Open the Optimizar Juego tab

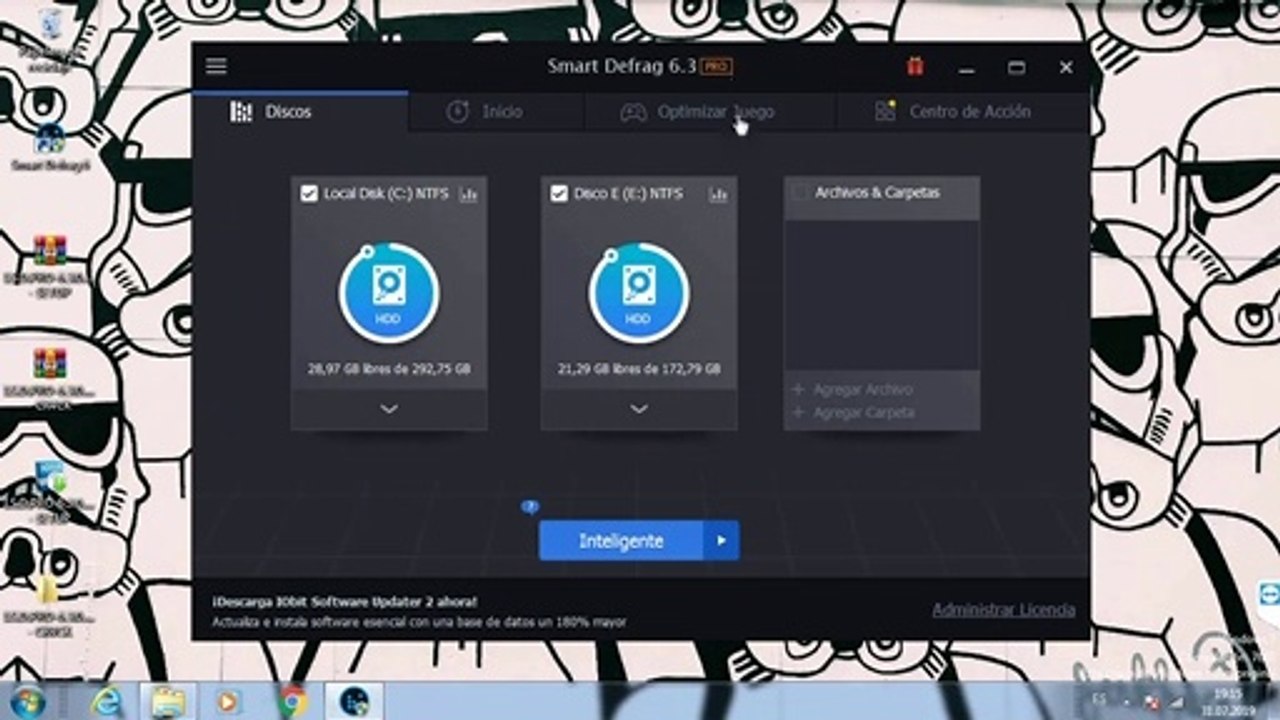coord(710,112)
